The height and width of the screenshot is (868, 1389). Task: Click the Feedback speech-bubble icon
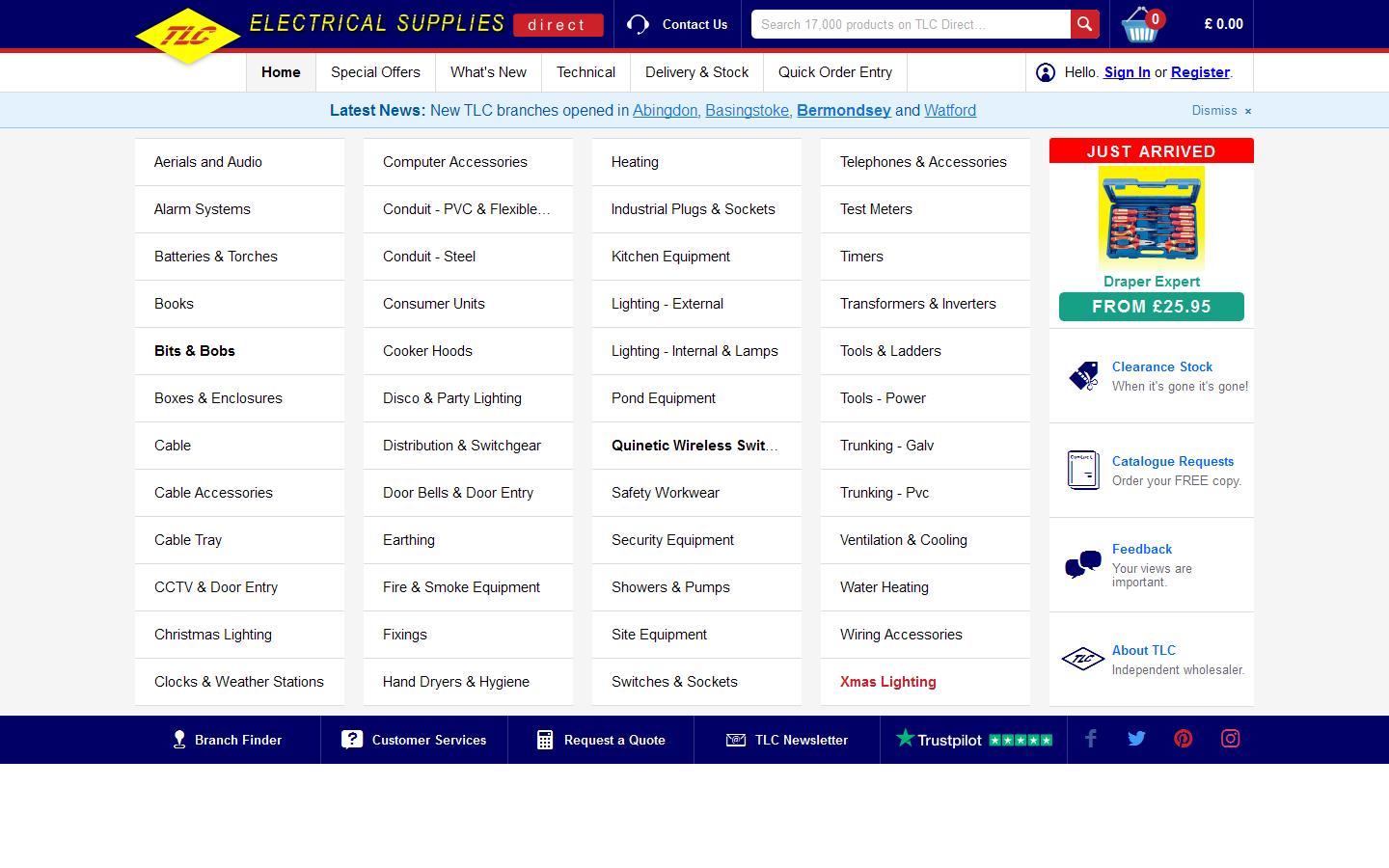tap(1082, 565)
